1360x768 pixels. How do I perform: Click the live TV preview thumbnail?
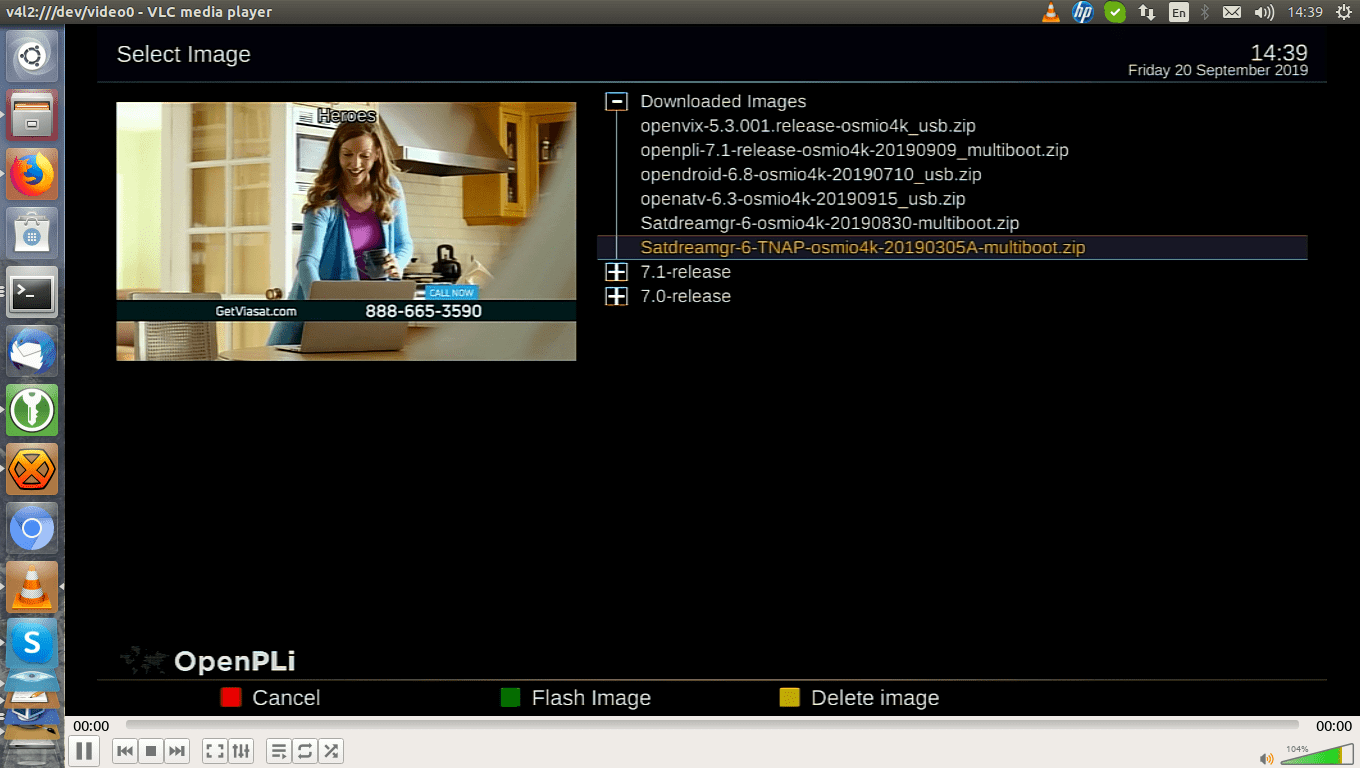pyautogui.click(x=346, y=231)
